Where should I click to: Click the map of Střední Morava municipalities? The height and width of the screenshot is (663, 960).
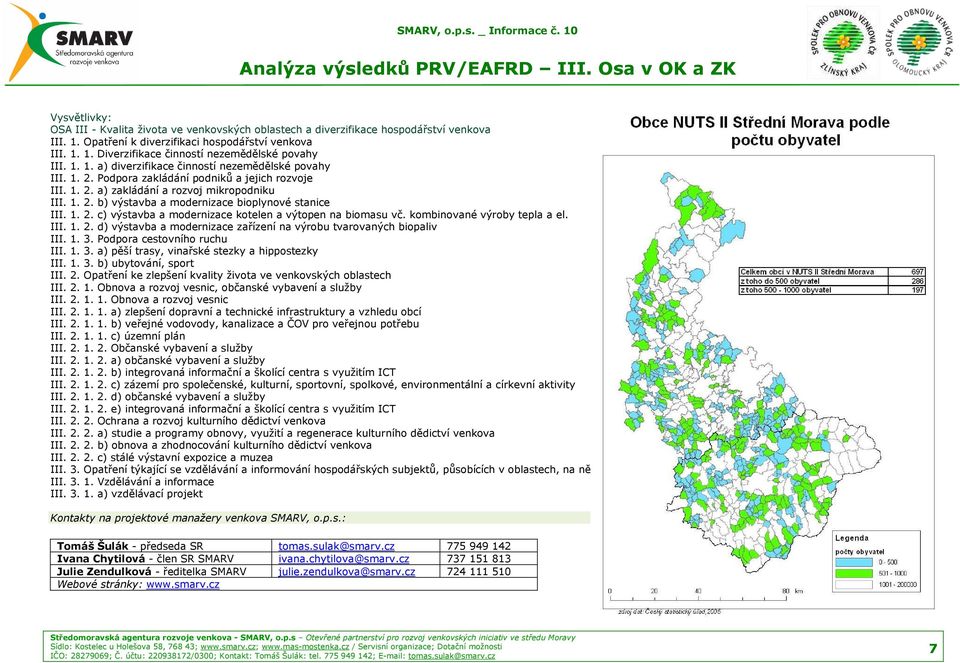[x=749, y=373]
